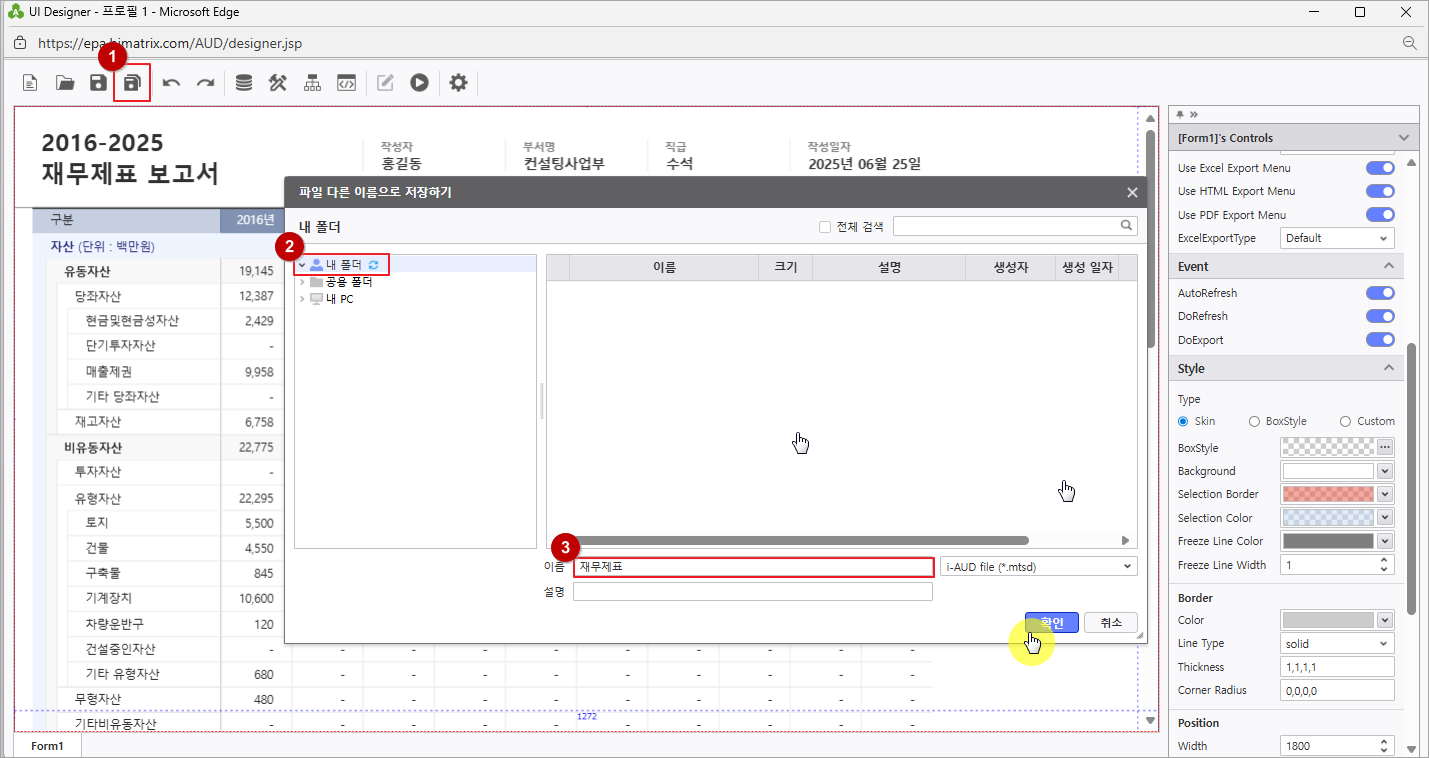Open the i-AUD file type dropdown
This screenshot has width=1429, height=758.
click(1039, 567)
